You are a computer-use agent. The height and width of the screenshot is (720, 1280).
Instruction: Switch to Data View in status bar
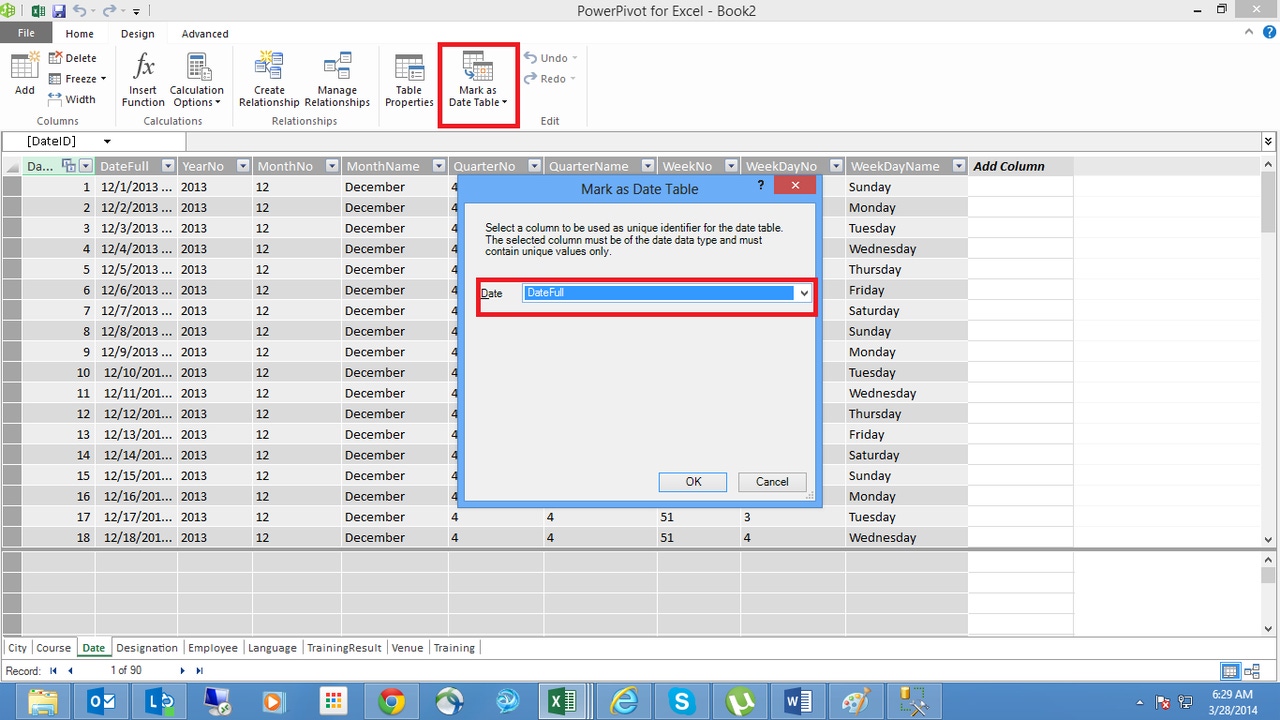pyautogui.click(x=1230, y=670)
